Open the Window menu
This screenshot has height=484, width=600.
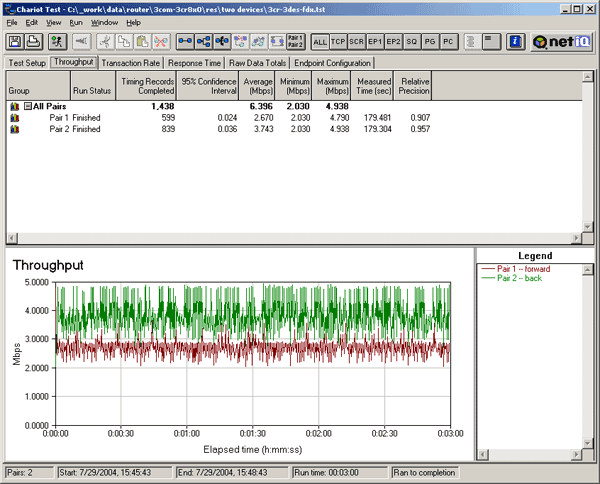point(104,22)
